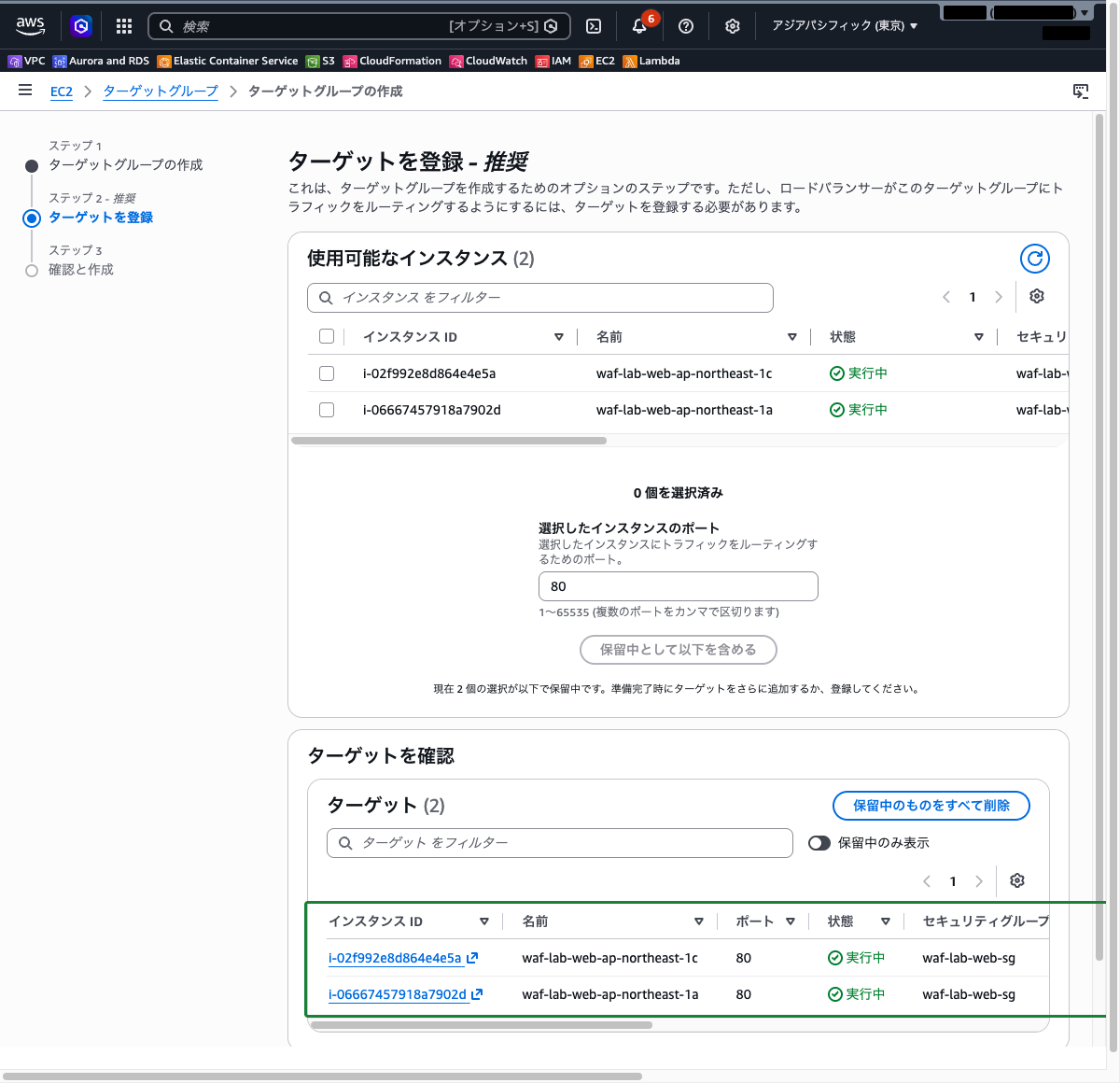Image resolution: width=1120 pixels, height=1083 pixels.
Task: Open the CloudWatch shortcut
Action: point(488,61)
